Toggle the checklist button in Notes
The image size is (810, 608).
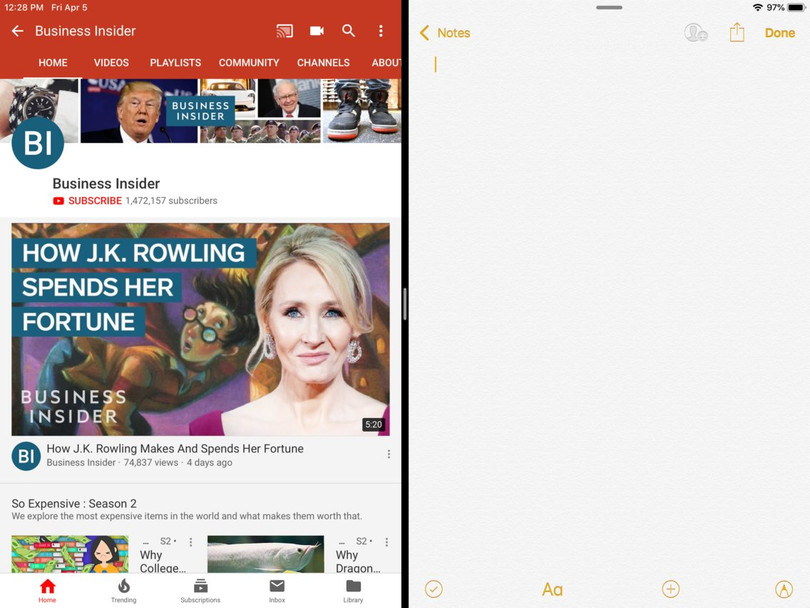433,589
